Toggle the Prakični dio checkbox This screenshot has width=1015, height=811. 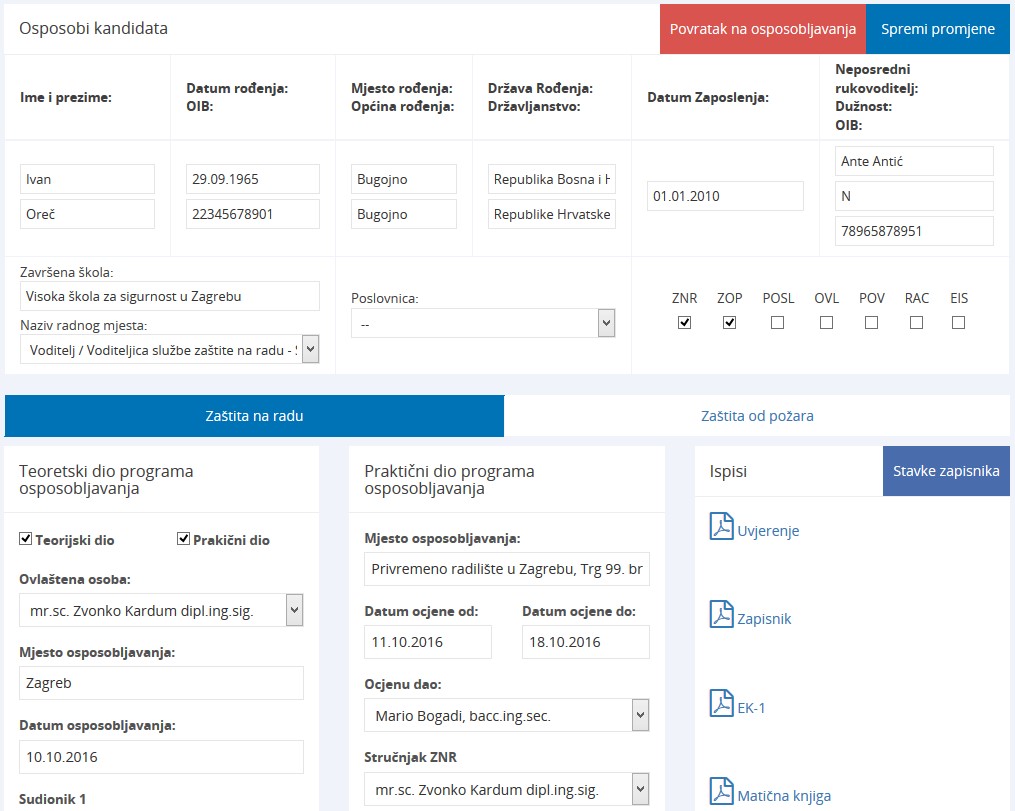coord(184,539)
